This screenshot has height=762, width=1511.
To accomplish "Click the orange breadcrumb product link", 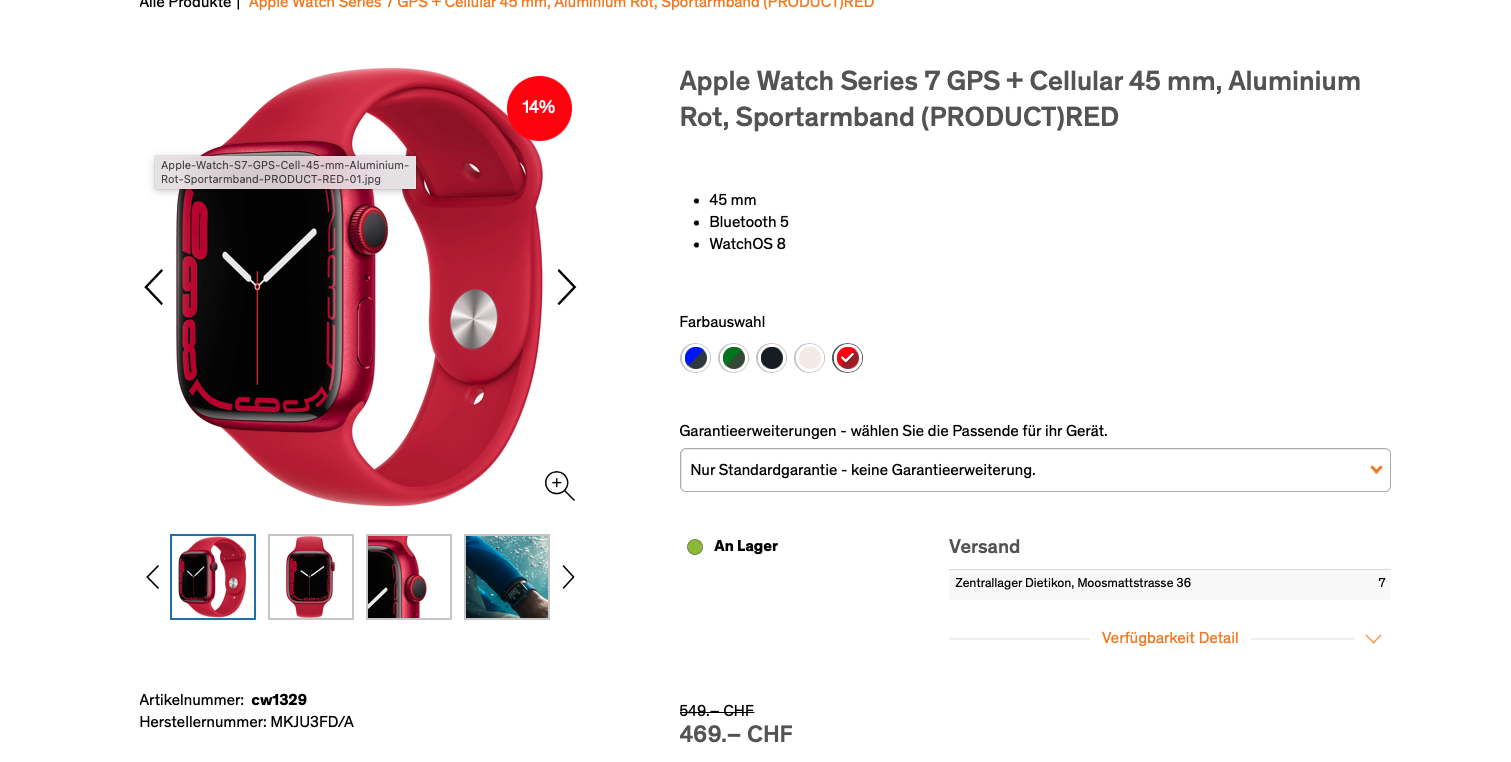I will click(562, 4).
